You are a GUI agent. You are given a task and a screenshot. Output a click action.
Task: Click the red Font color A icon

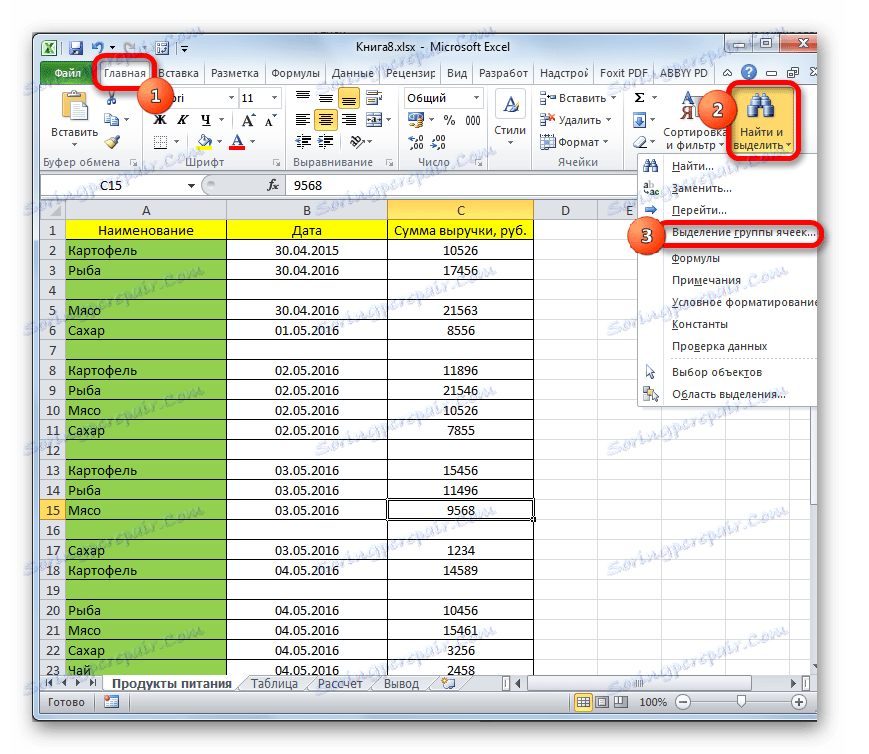click(x=237, y=142)
